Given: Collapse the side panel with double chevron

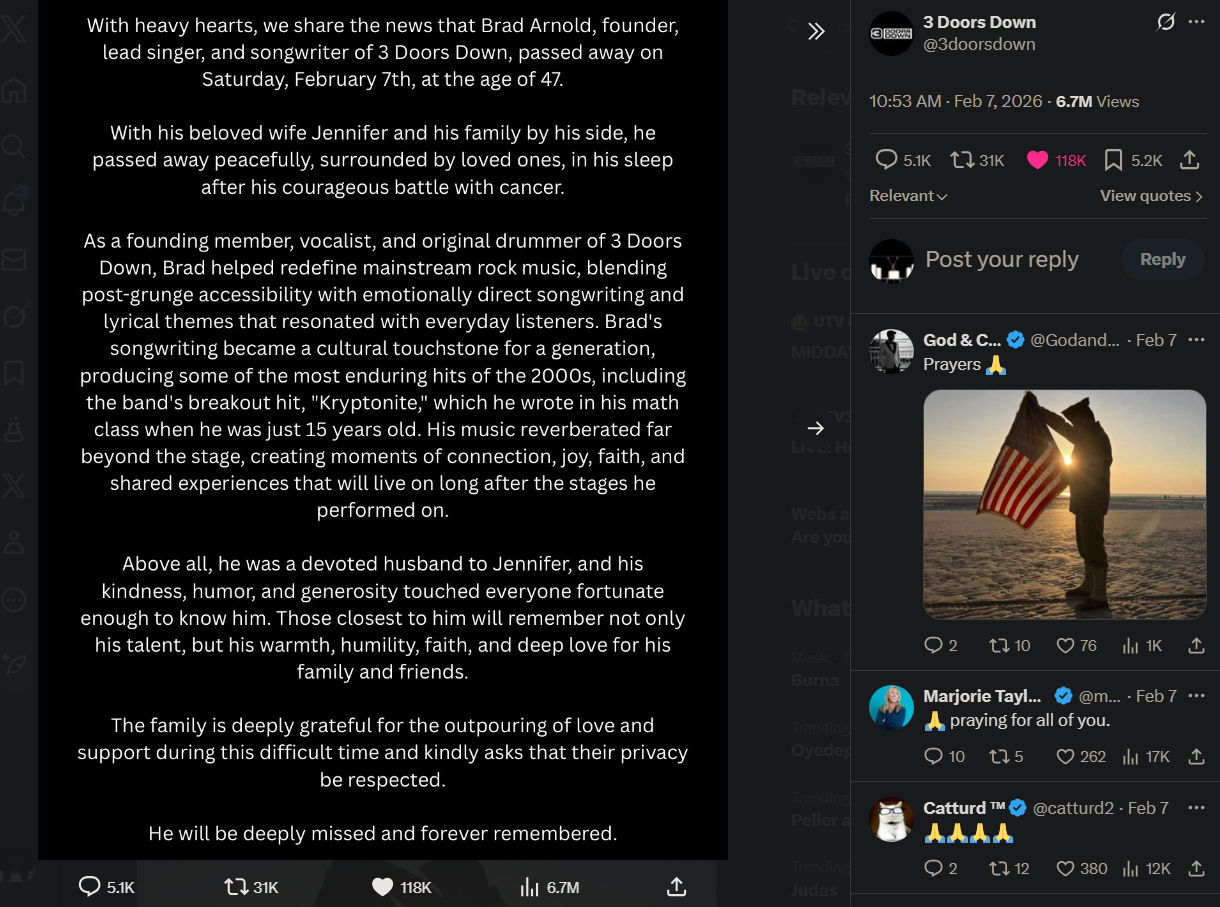Looking at the screenshot, I should pyautogui.click(x=816, y=31).
